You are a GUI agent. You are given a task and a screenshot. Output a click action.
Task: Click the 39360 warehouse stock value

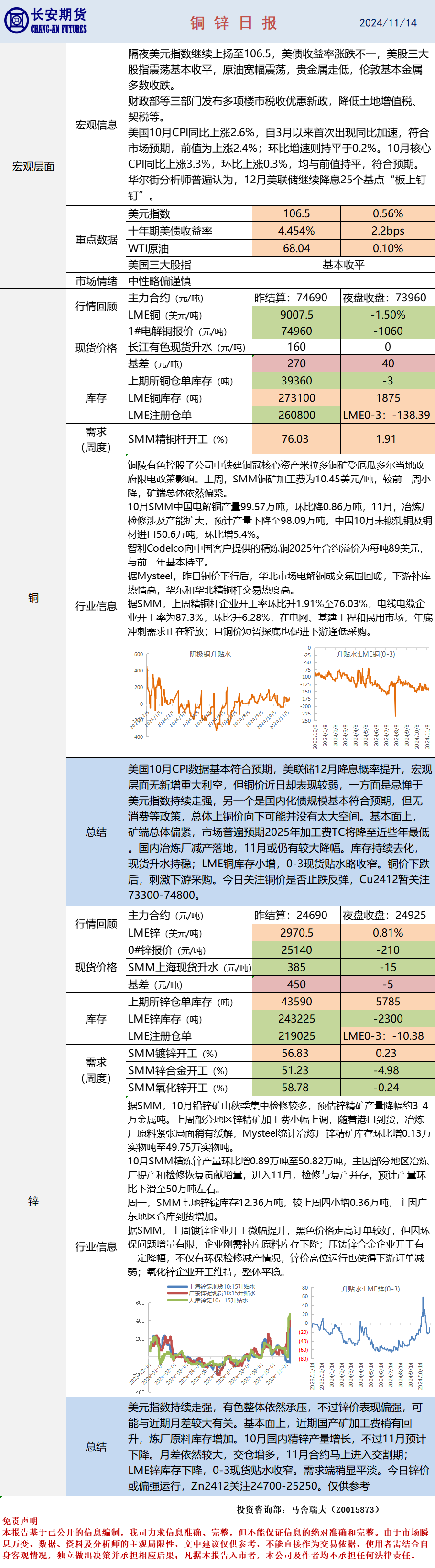(296, 381)
